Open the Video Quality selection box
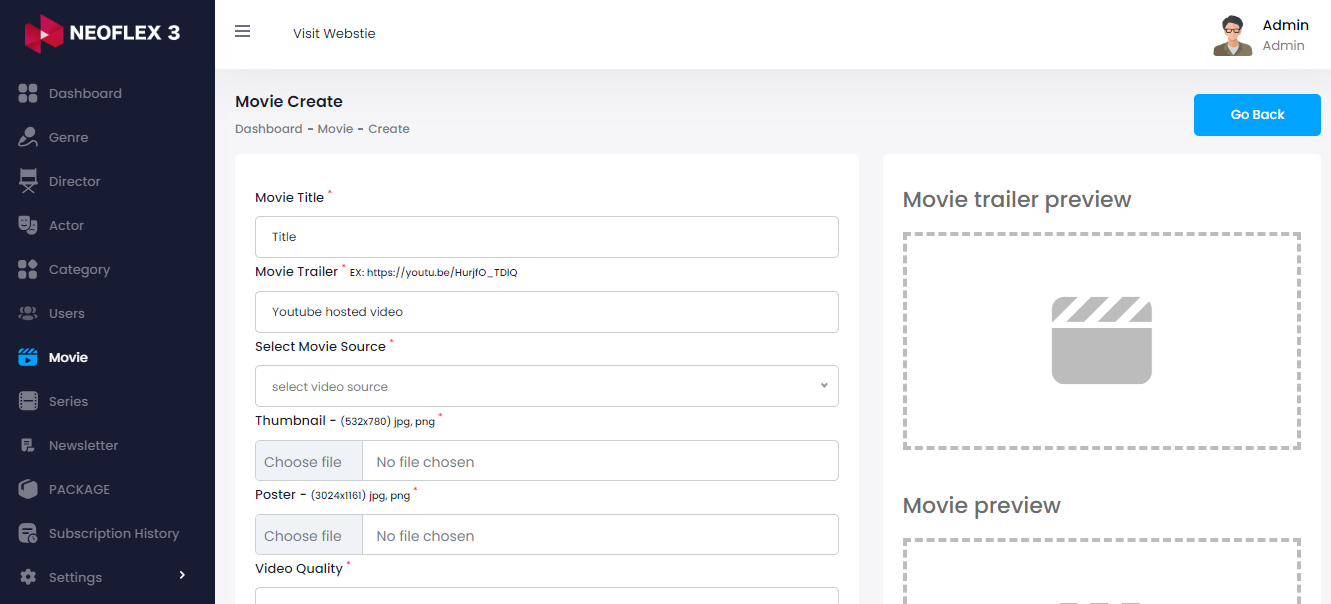The height and width of the screenshot is (604, 1331). [x=546, y=598]
